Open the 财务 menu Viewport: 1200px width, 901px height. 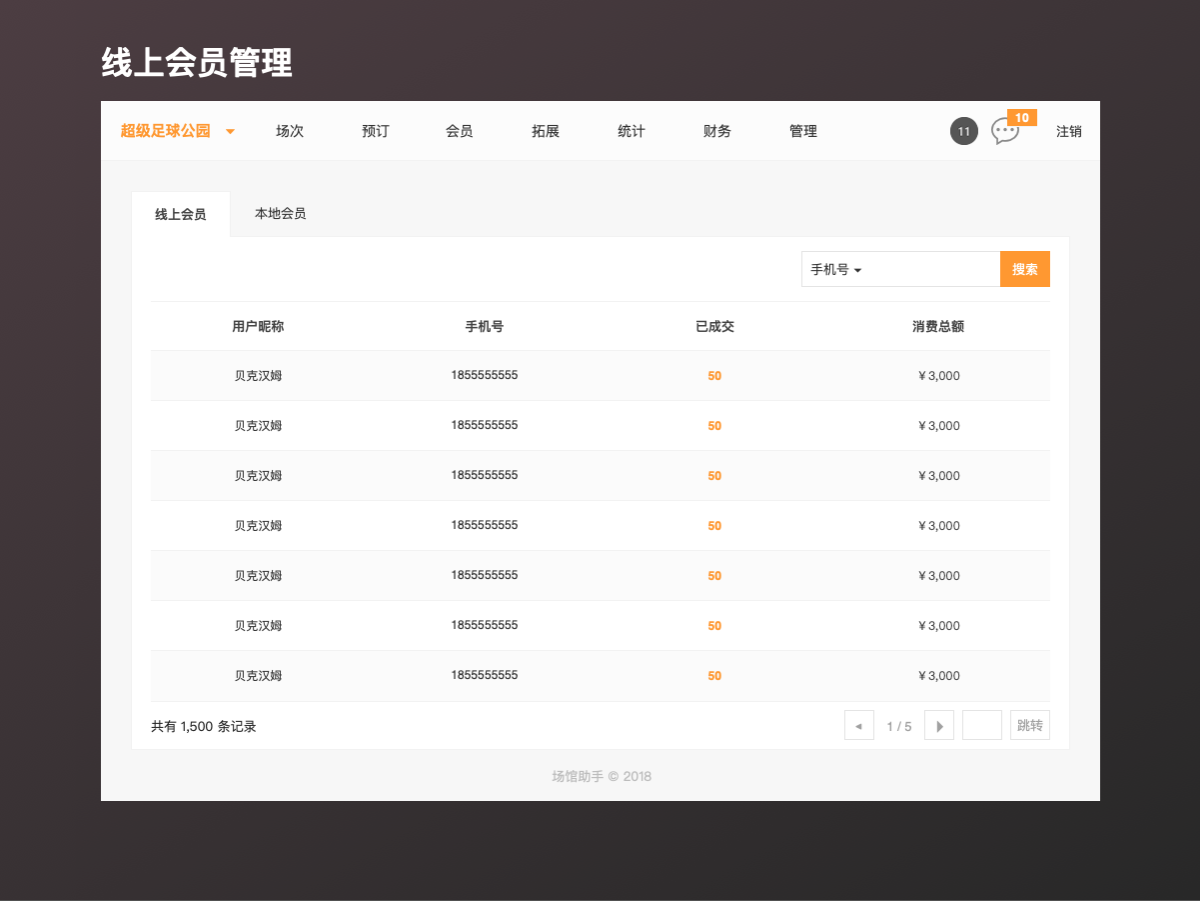717,131
